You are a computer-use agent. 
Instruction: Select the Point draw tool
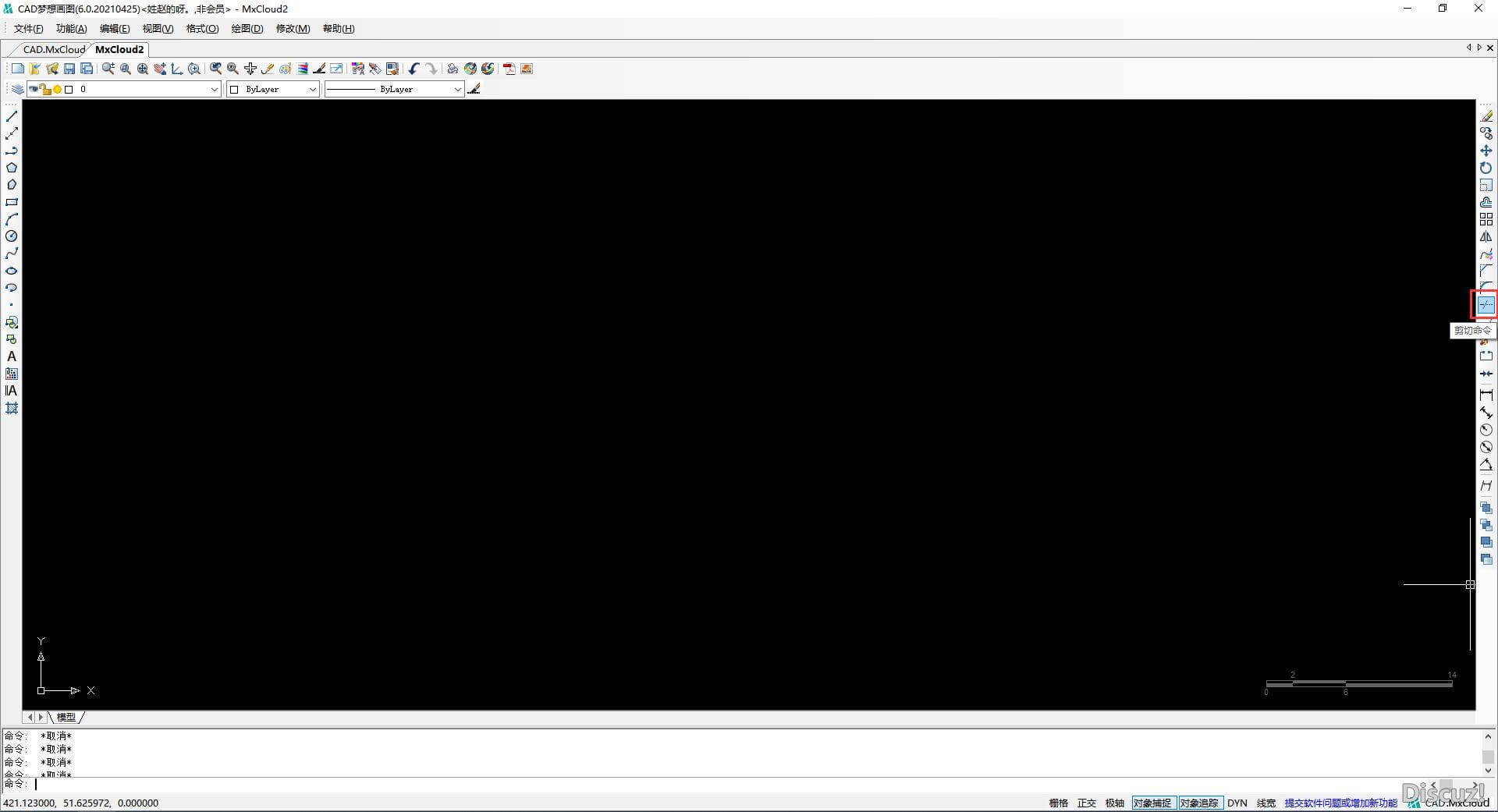[12, 305]
